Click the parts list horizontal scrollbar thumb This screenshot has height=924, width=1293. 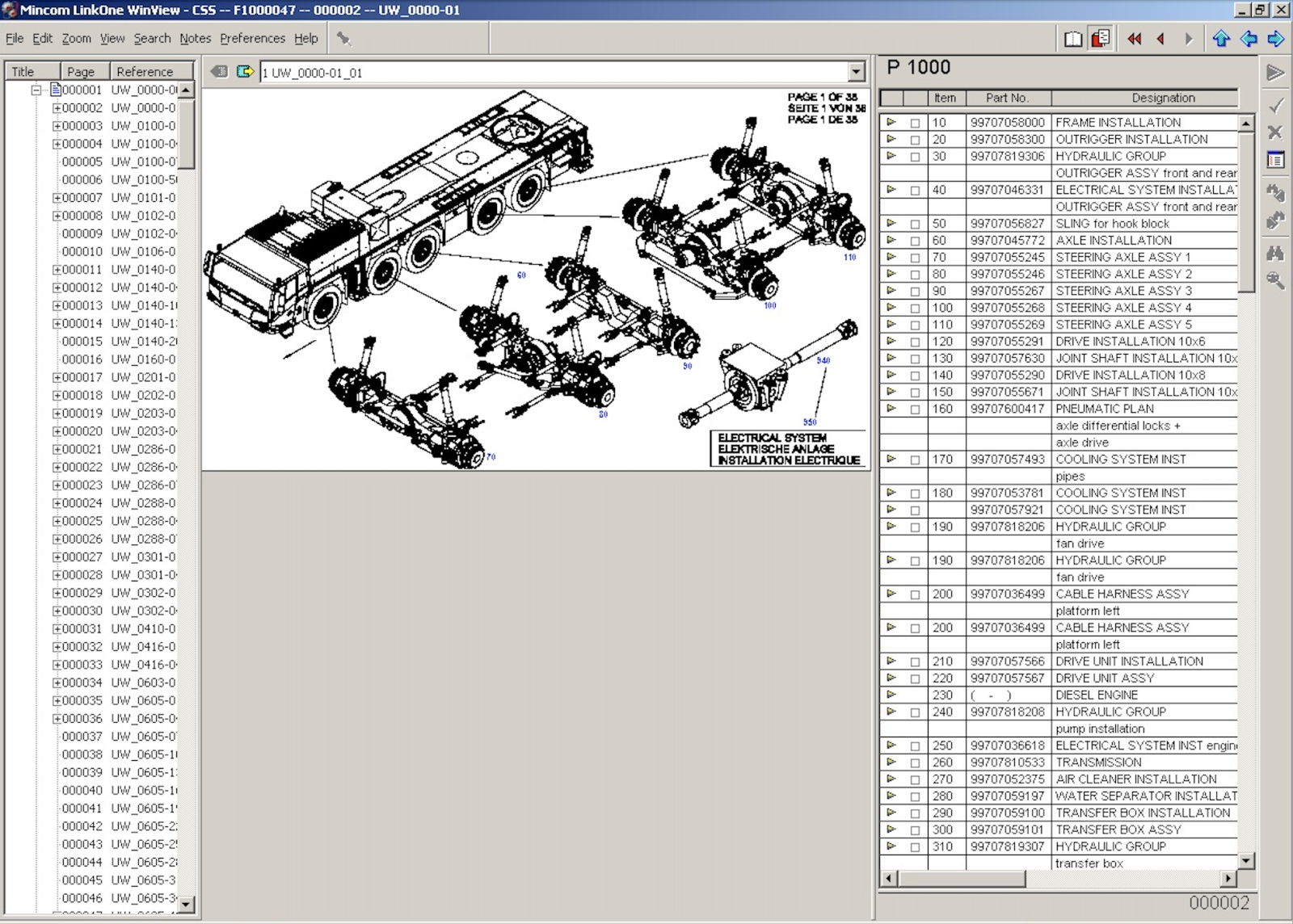962,879
